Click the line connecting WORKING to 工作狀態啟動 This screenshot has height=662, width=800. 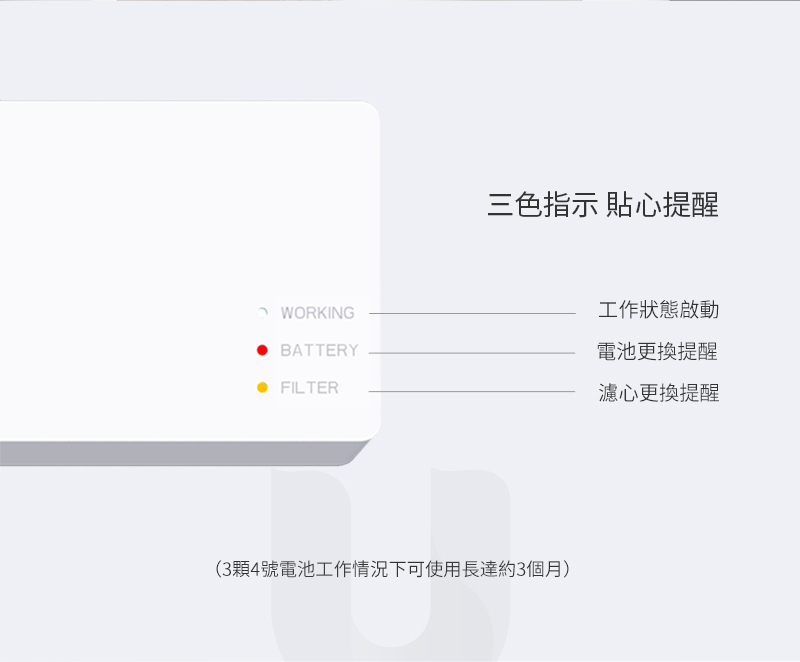click(x=472, y=313)
